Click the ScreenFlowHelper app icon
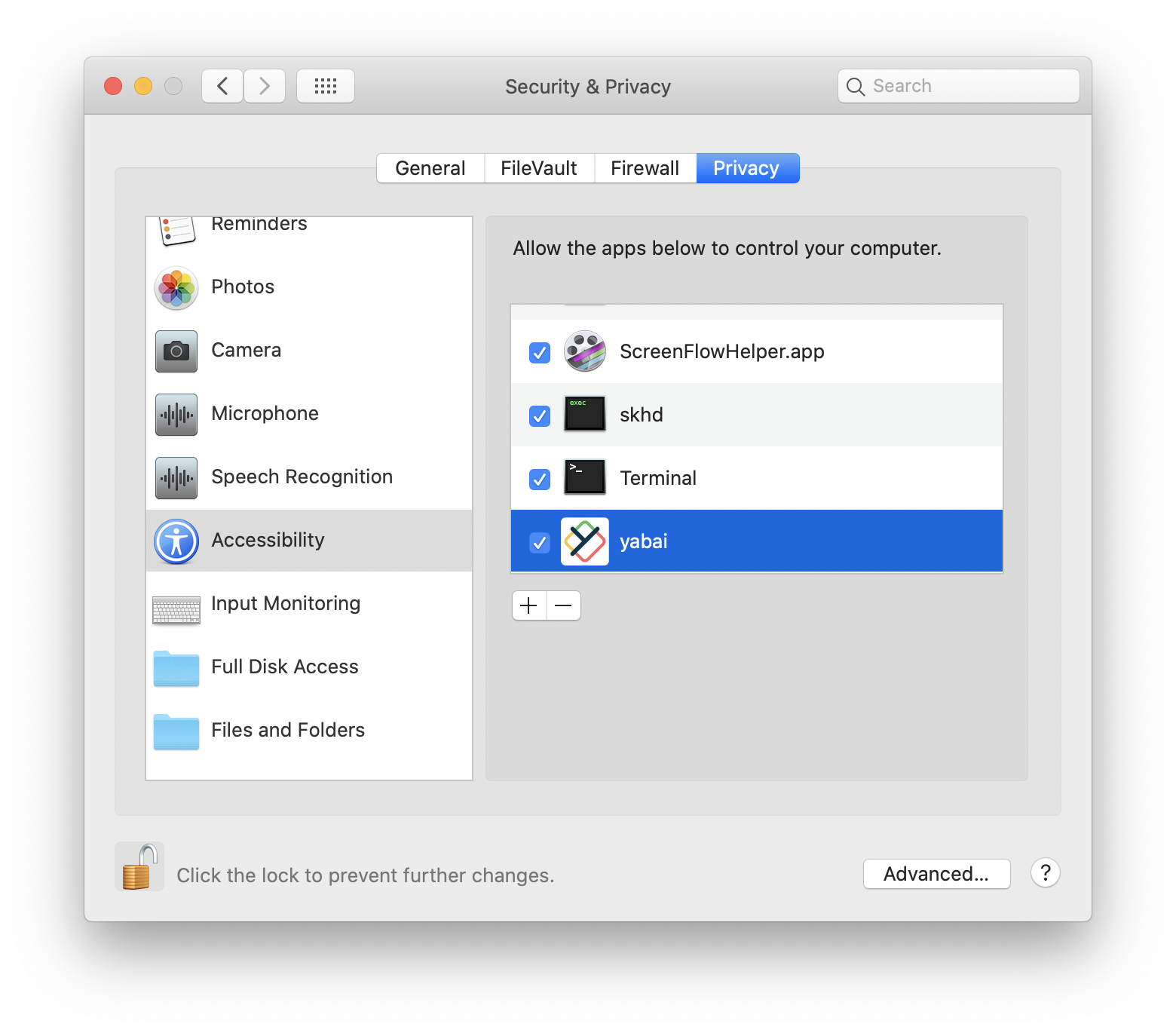The image size is (1176, 1033). tap(585, 351)
